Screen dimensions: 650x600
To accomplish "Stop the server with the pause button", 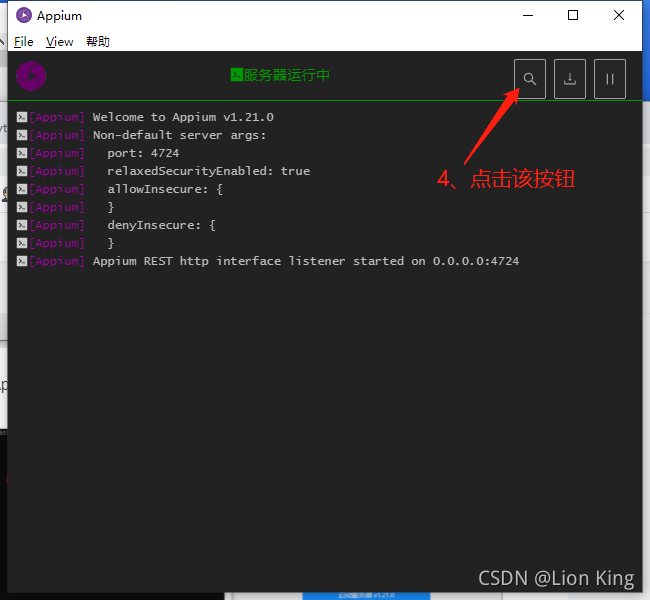I will [x=609, y=79].
